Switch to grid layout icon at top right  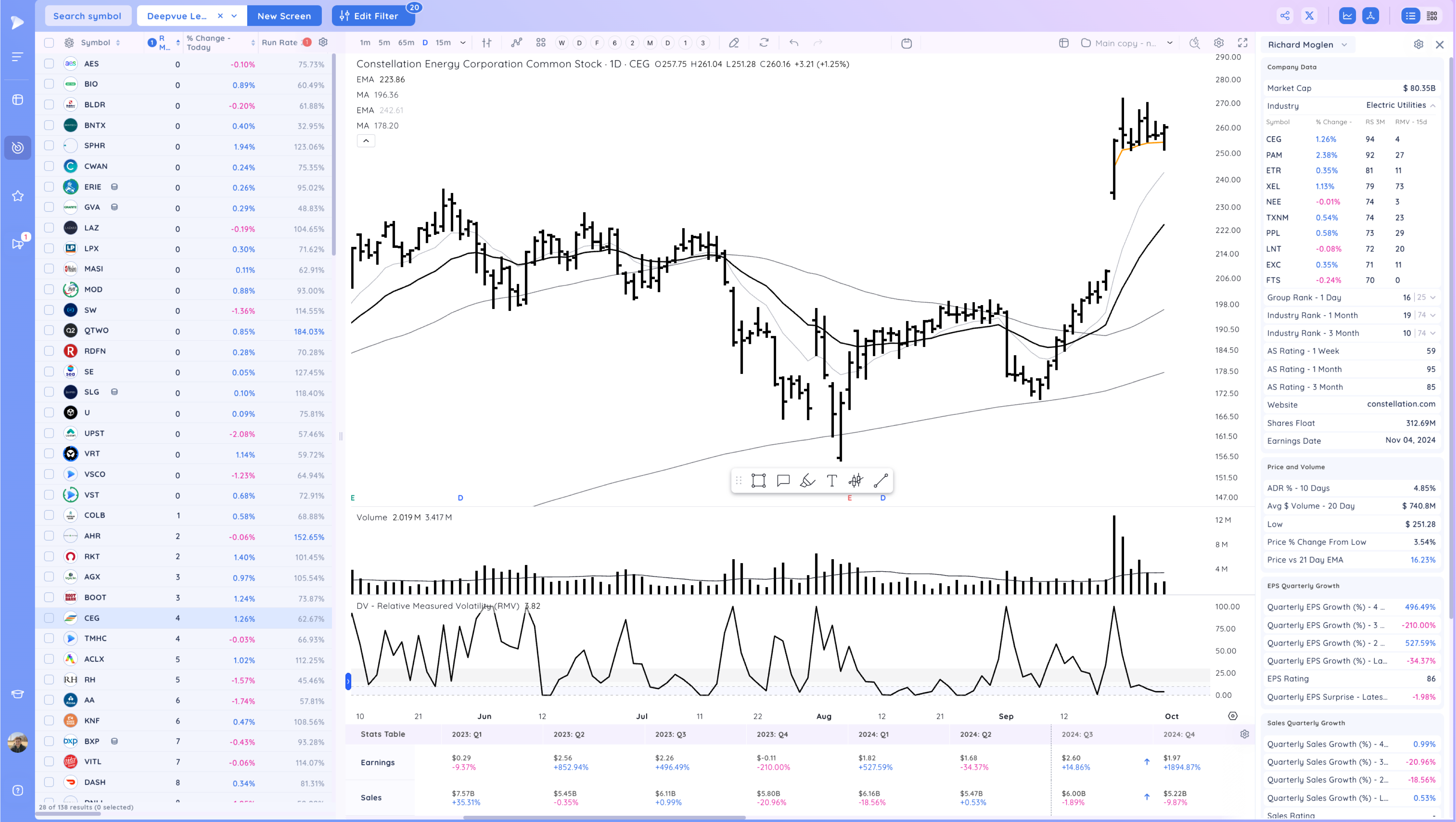1432,16
